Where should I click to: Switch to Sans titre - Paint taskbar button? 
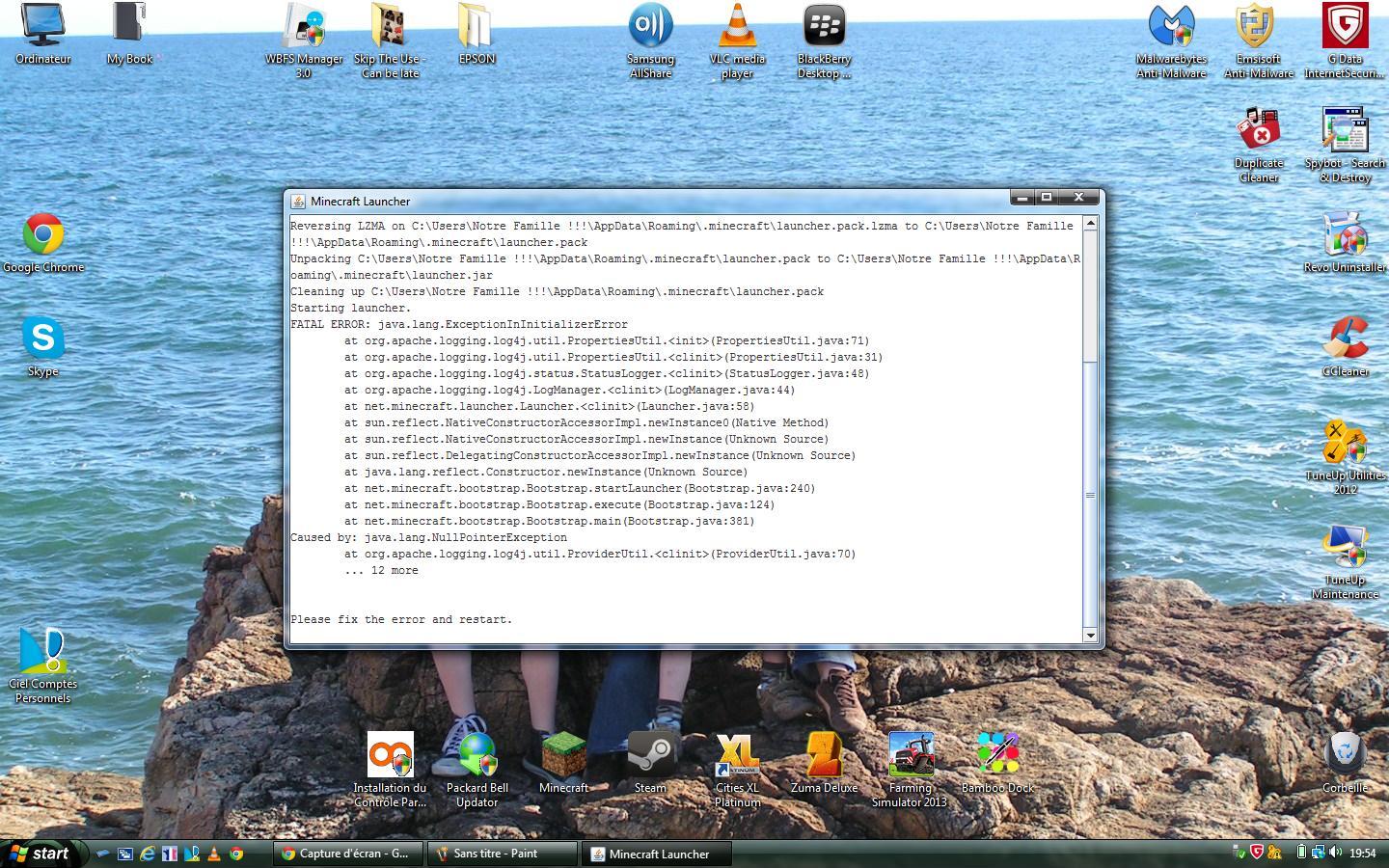502,854
